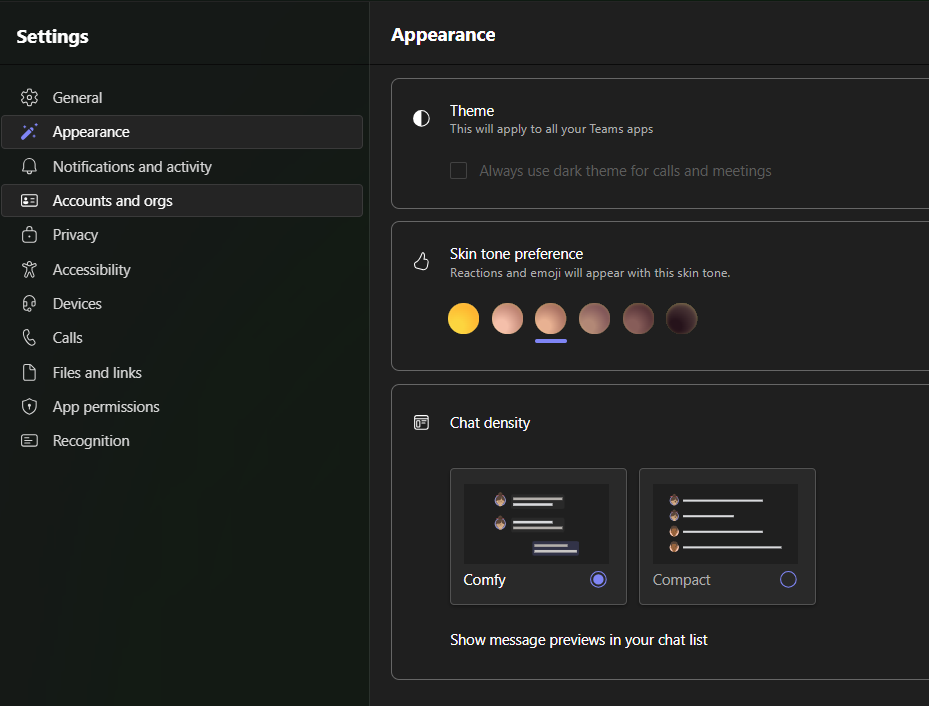Click the Comfy chat density preview

(x=536, y=524)
